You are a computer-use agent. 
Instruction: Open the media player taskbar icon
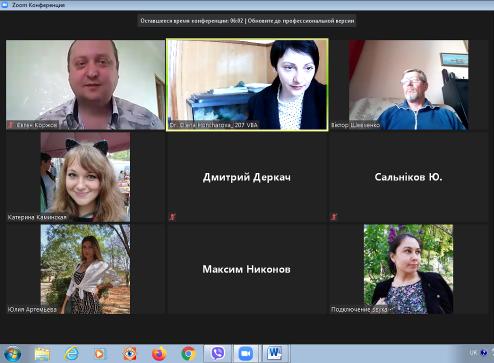click(99, 354)
